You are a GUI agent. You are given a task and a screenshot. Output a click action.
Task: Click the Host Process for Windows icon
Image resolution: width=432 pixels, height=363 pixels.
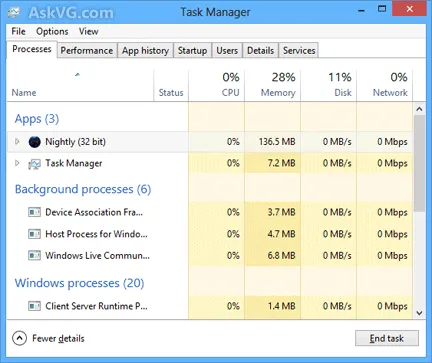[x=34, y=234]
